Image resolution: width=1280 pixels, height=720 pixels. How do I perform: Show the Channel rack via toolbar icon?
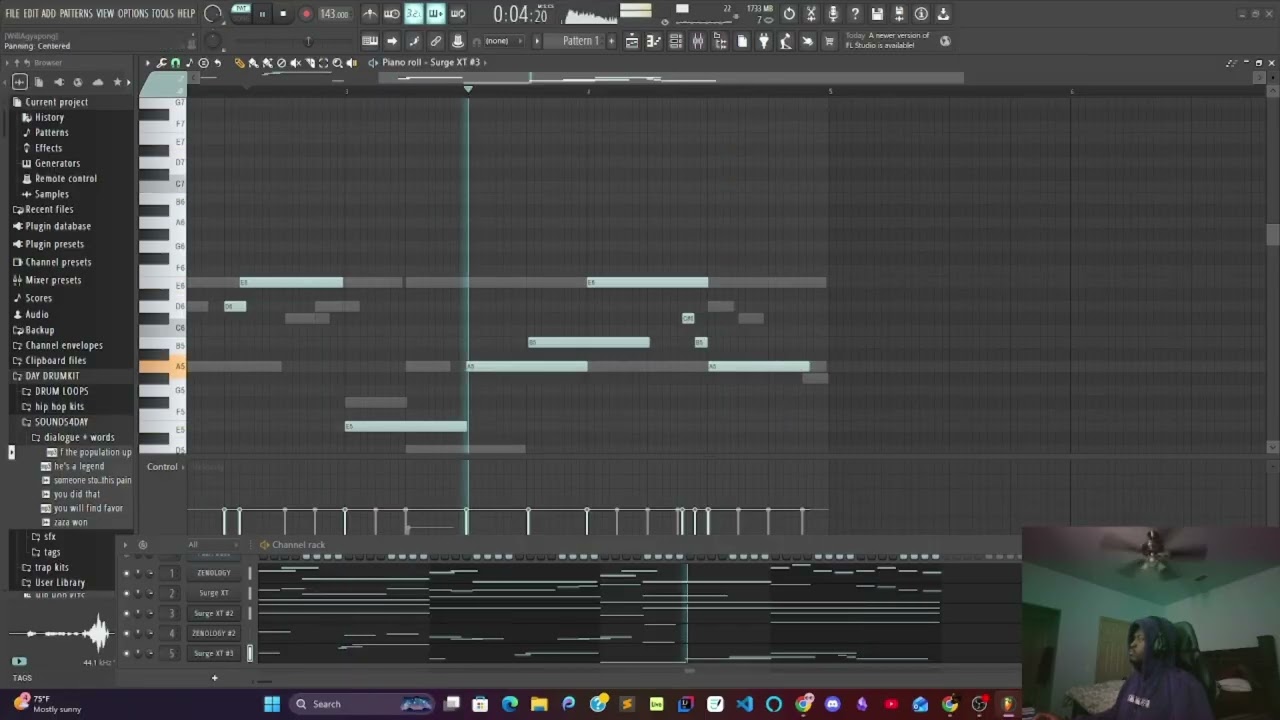[x=676, y=41]
